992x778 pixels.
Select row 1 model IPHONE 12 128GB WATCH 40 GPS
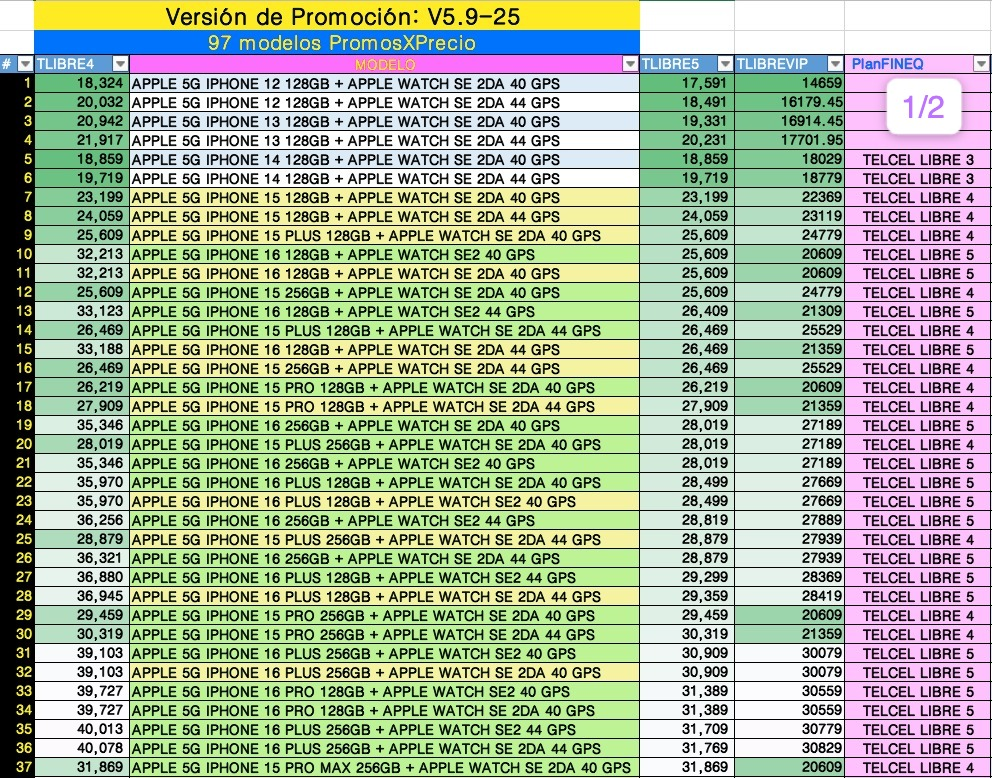click(x=385, y=83)
